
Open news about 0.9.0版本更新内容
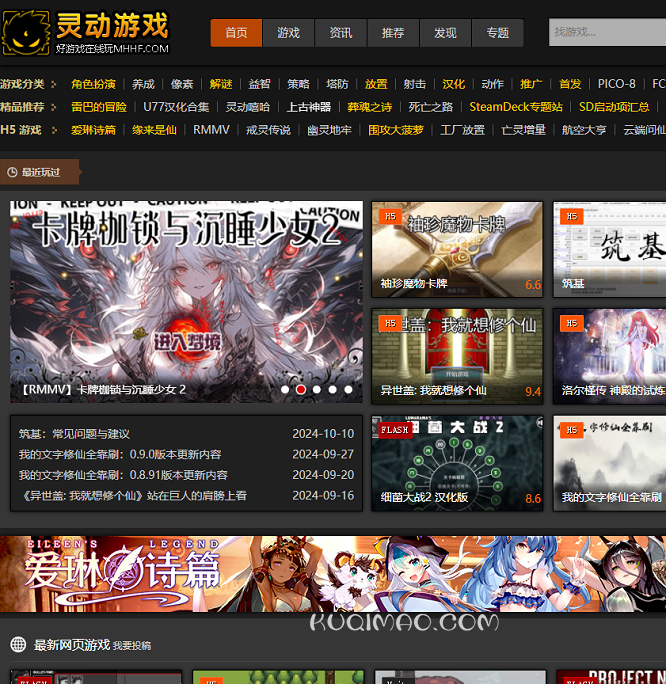[120, 454]
